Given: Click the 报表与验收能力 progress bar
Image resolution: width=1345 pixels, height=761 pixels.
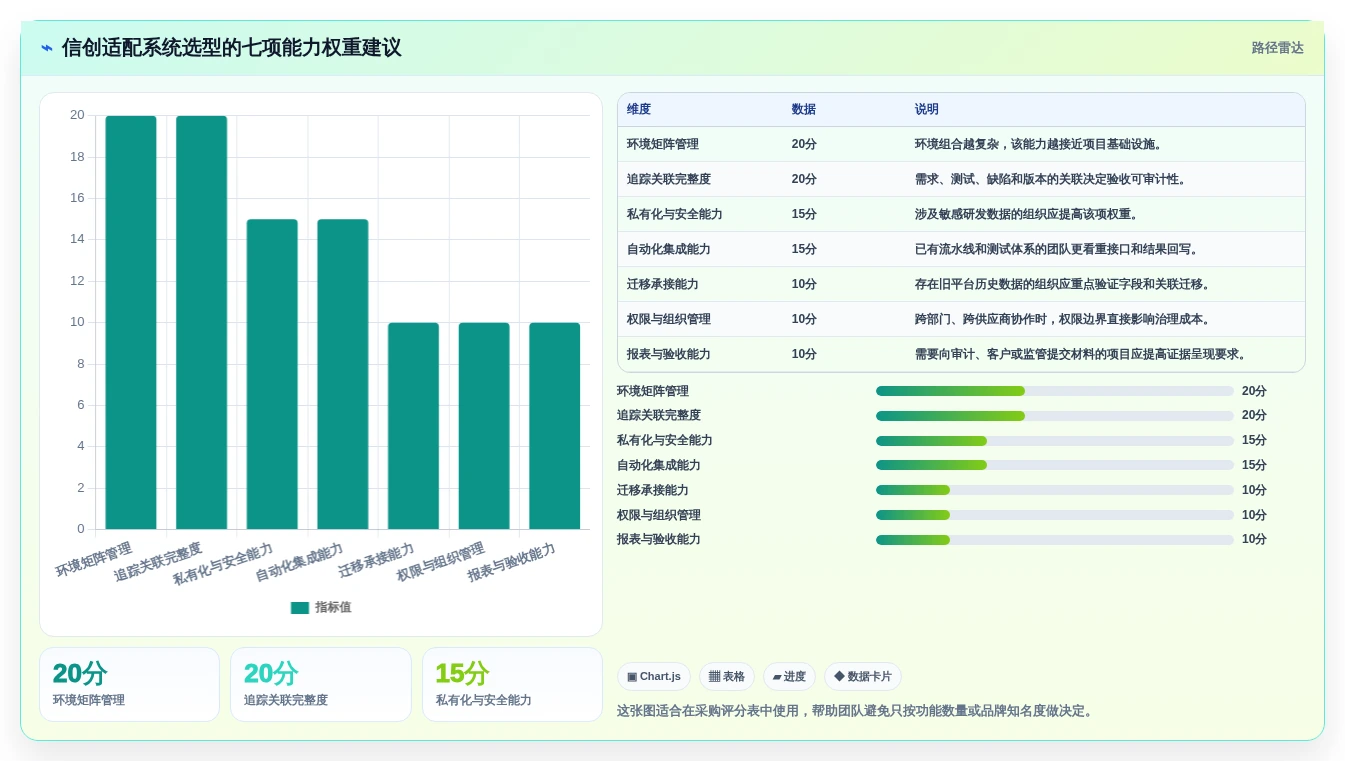Looking at the screenshot, I should (1055, 540).
